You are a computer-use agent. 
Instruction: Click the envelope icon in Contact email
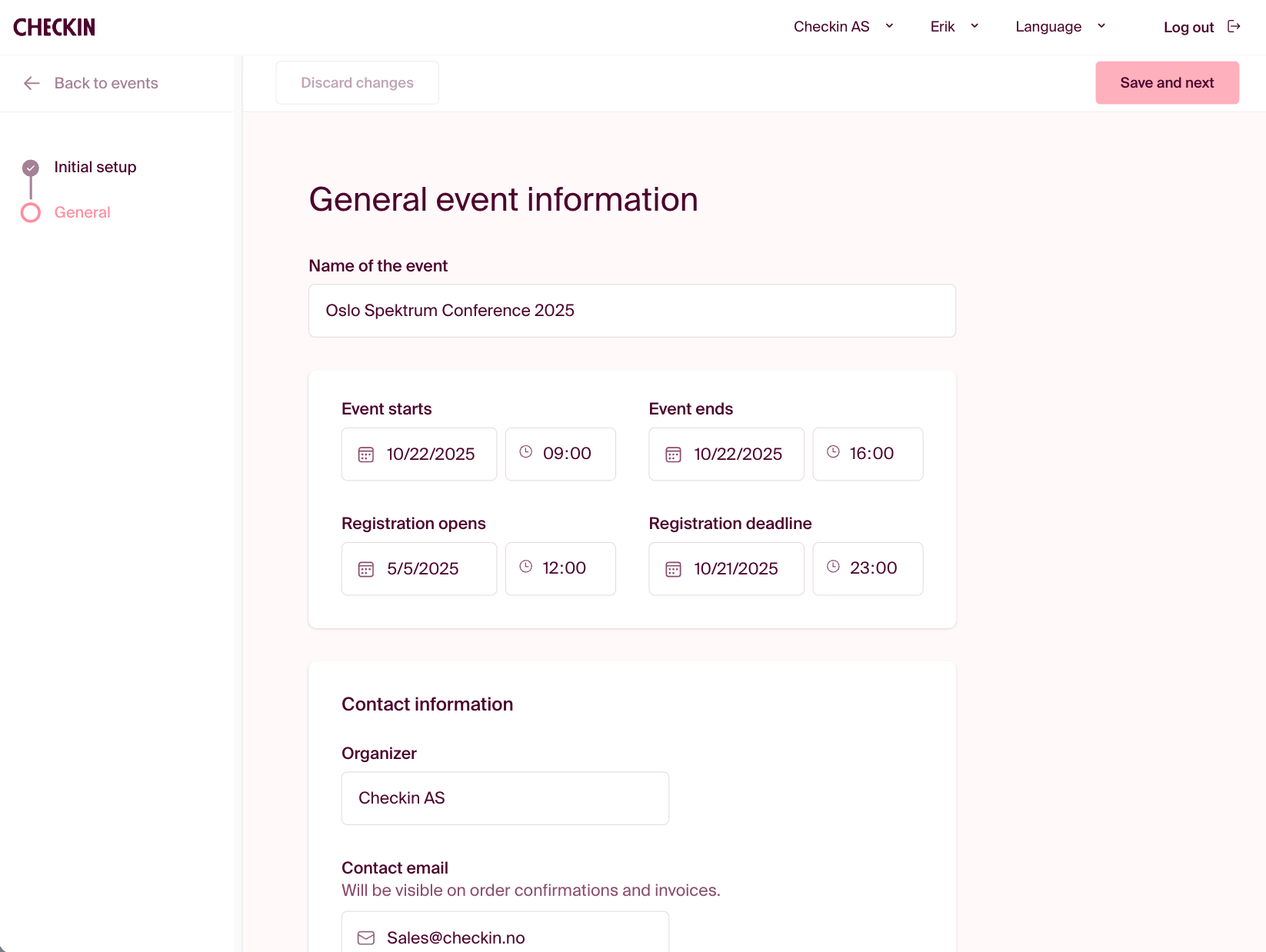pyautogui.click(x=366, y=937)
